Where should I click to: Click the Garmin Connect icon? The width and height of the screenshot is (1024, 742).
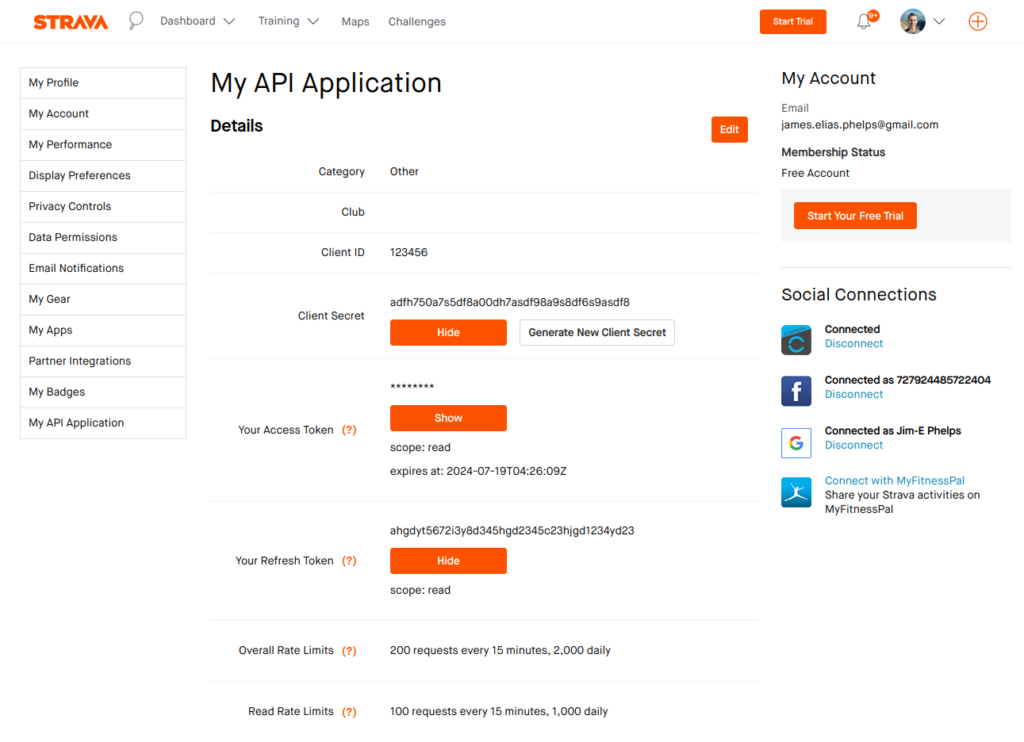(796, 340)
